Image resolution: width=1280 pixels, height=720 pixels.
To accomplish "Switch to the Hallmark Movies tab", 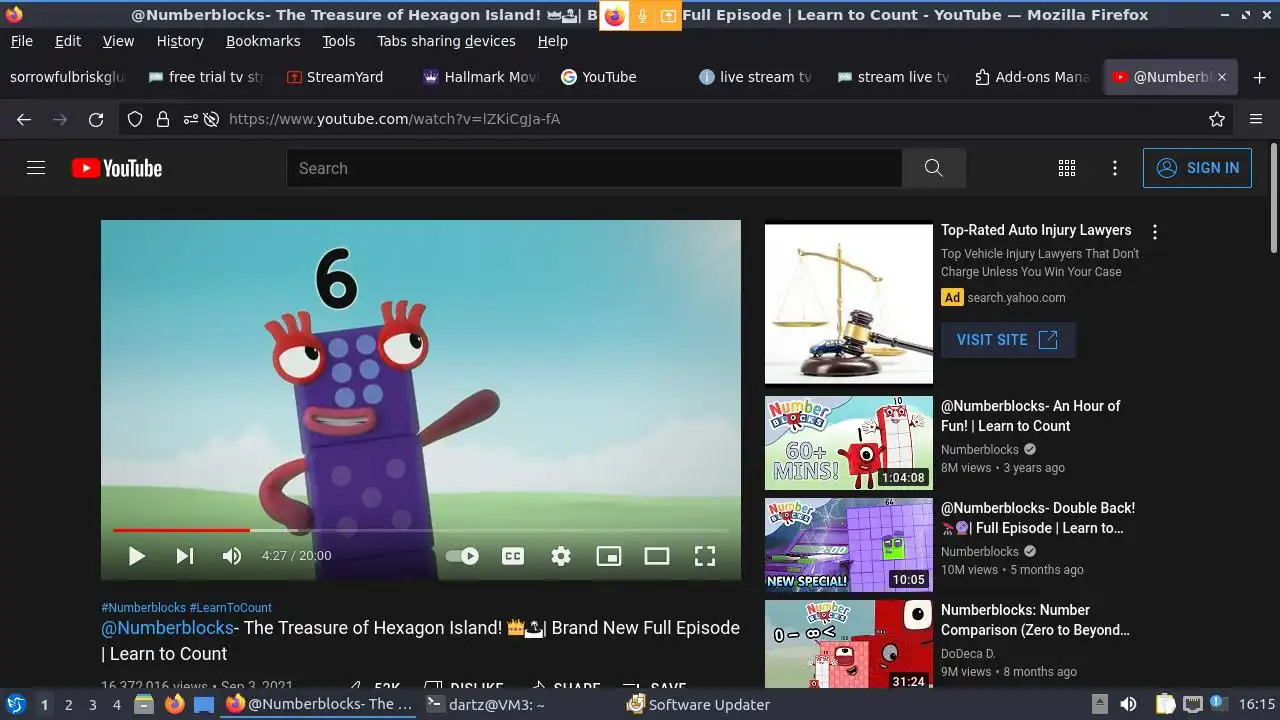I will coord(481,77).
